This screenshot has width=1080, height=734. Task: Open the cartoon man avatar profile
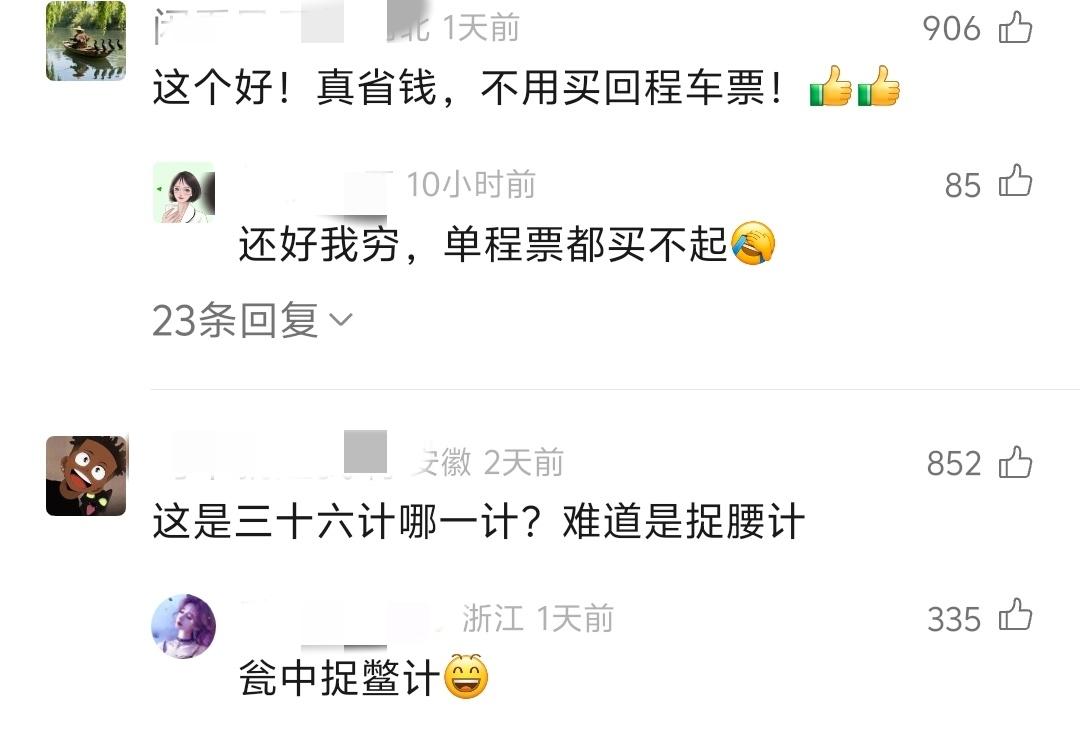86,476
